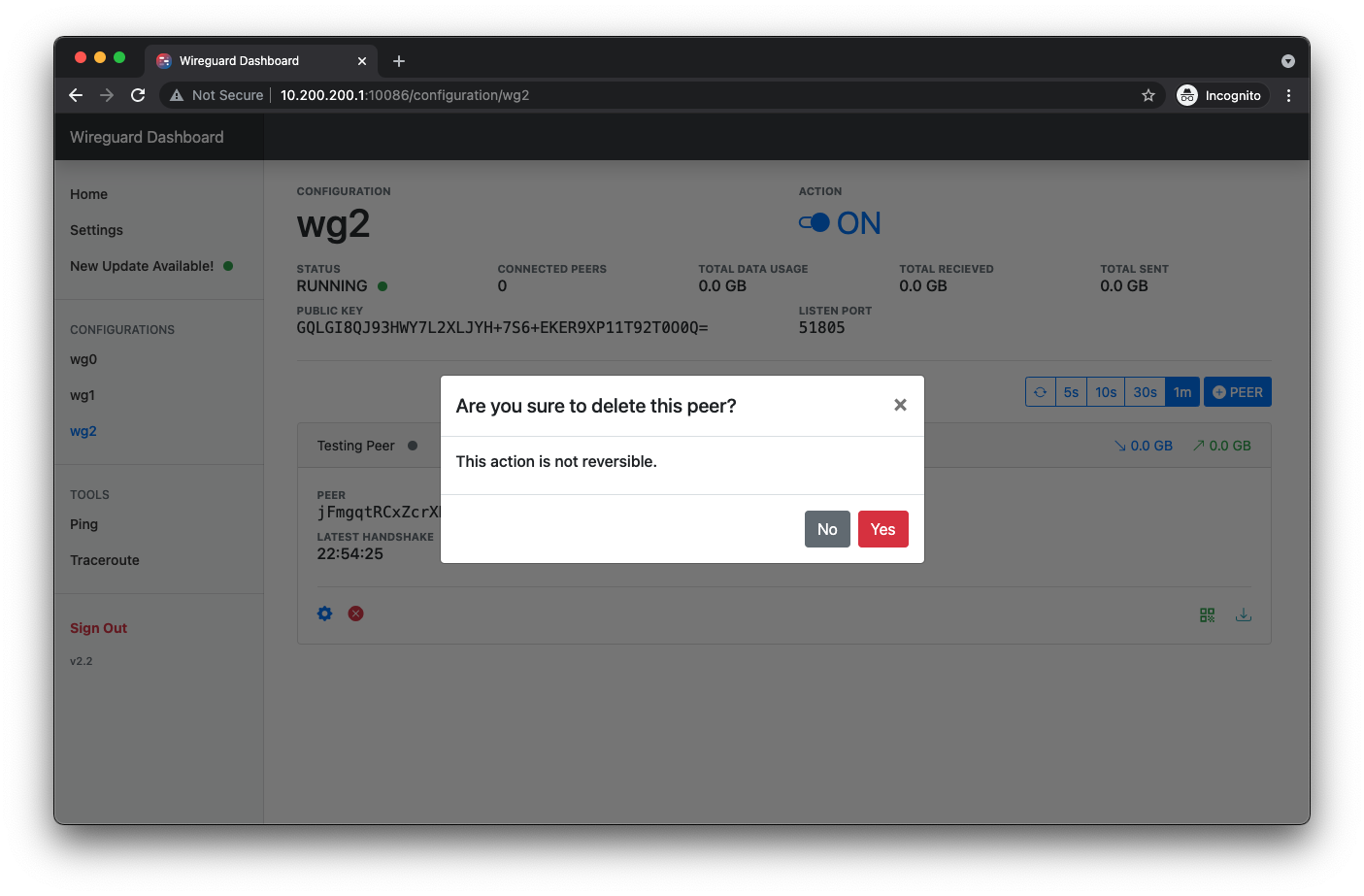The width and height of the screenshot is (1364, 896).
Task: Open the wg0 configuration in sidebar
Action: [x=83, y=359]
